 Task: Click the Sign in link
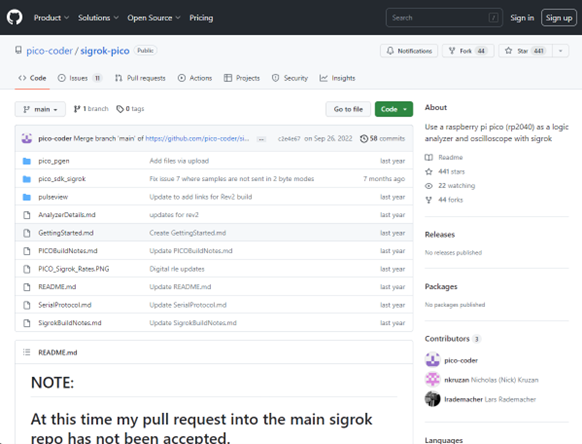pos(522,18)
